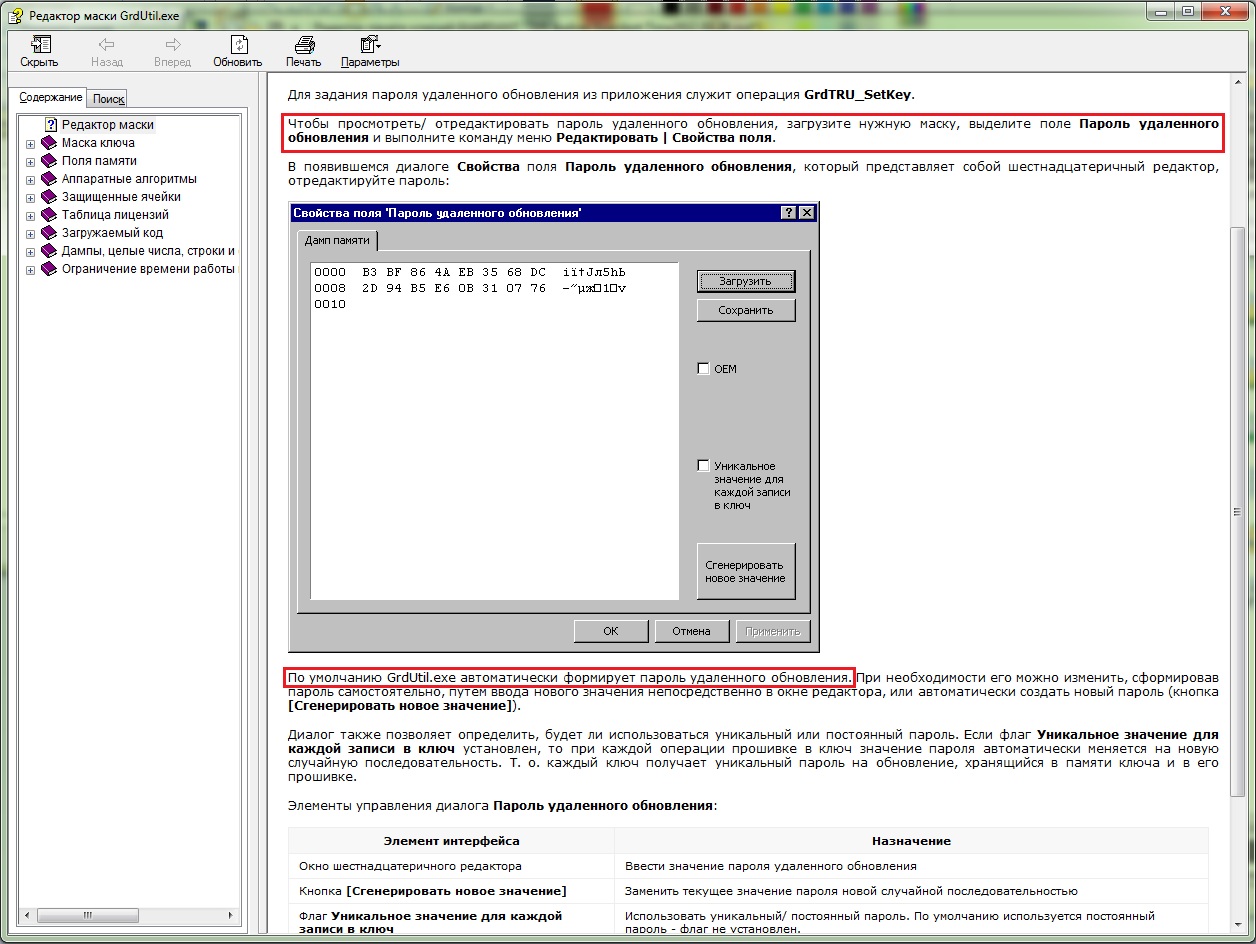Expand the Поля памяти tree node
Image resolution: width=1256 pixels, height=944 pixels.
(x=30, y=162)
